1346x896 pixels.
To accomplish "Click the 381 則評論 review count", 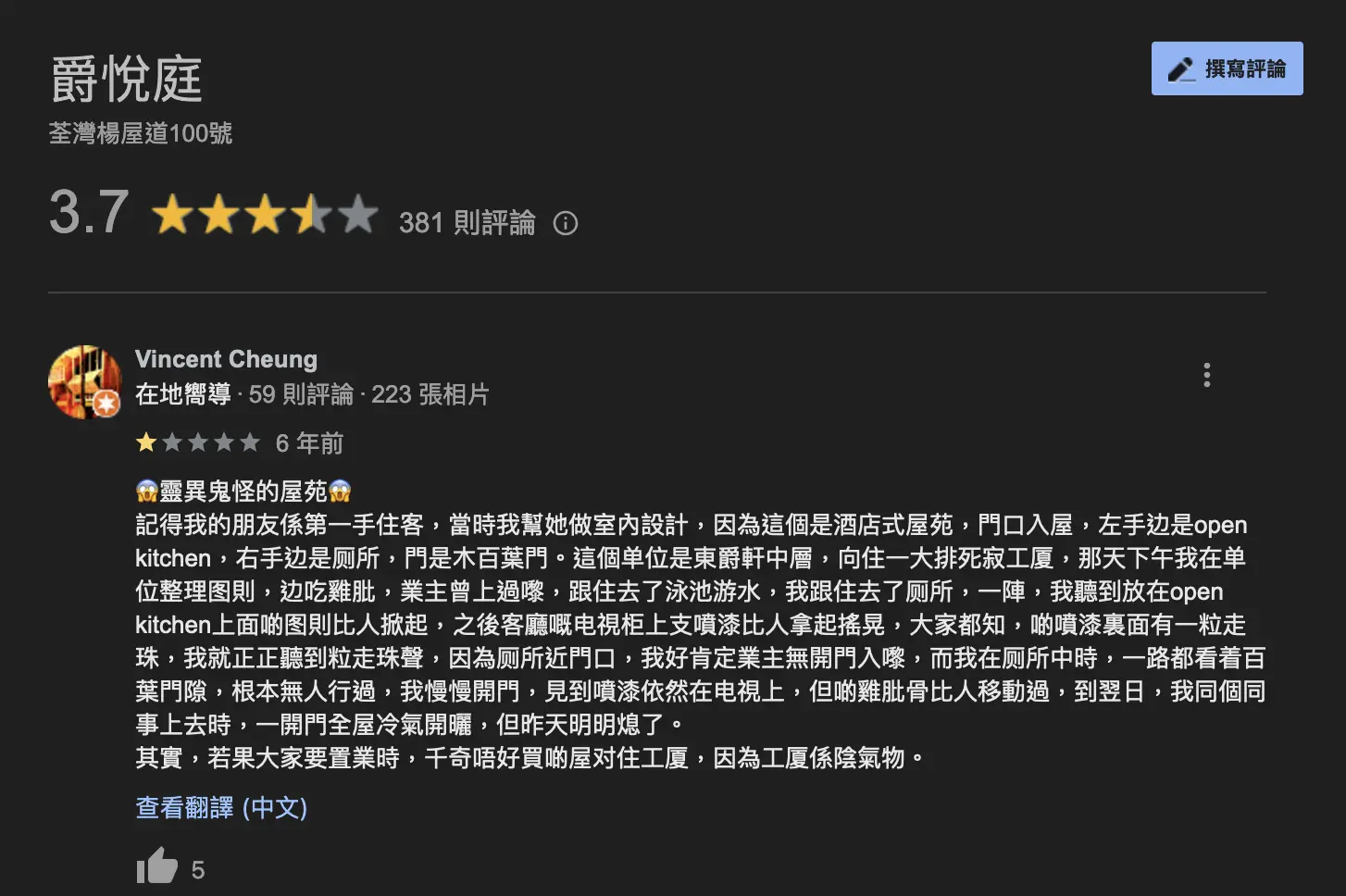I will 467,223.
